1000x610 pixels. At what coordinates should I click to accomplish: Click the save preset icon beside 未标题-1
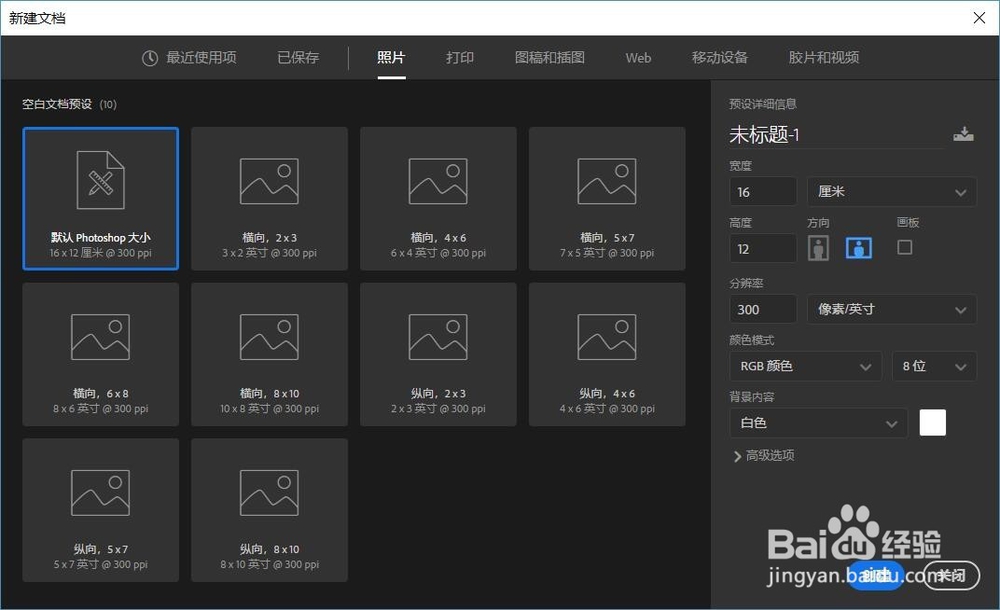point(963,134)
